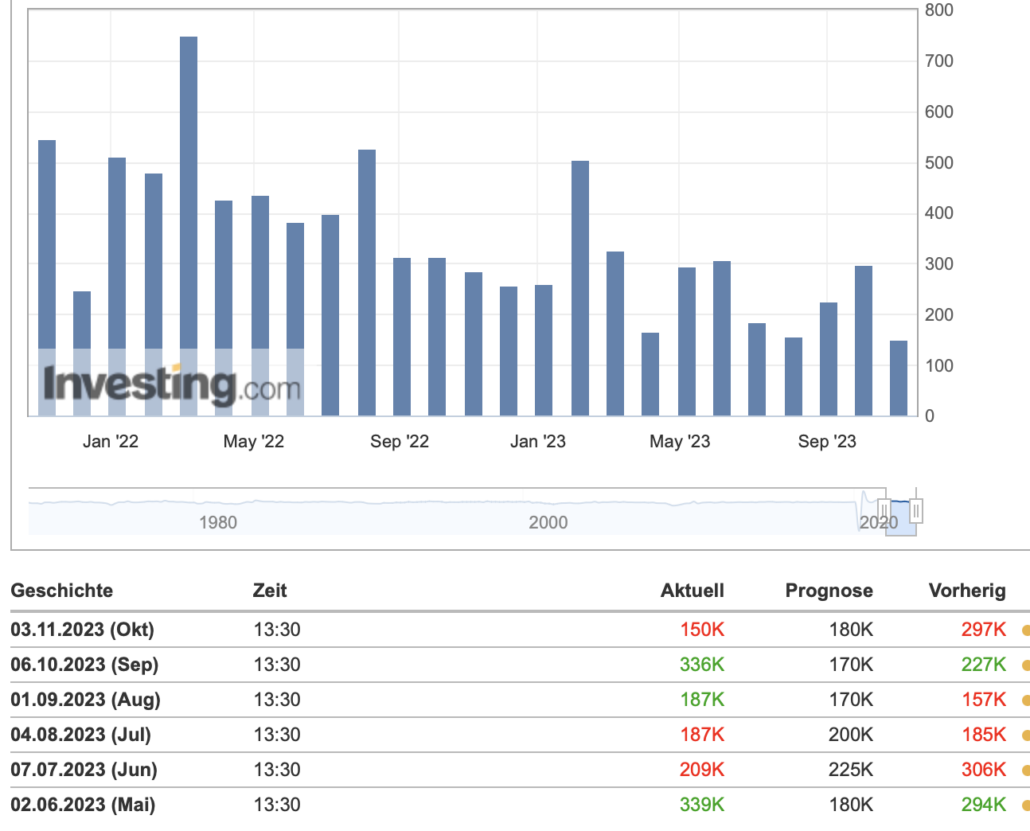This screenshot has width=1030, height=831.
Task: Open the 03.11.2023 (Okt) row
Action: (x=520, y=629)
